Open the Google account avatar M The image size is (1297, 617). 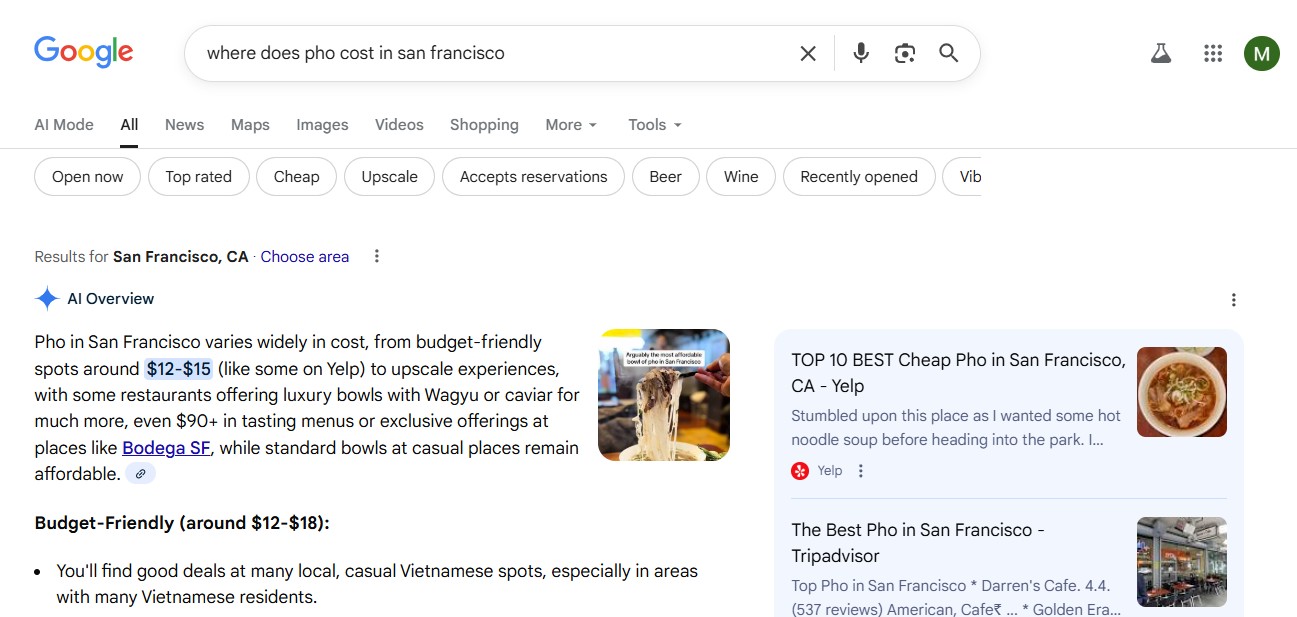[x=1262, y=54]
